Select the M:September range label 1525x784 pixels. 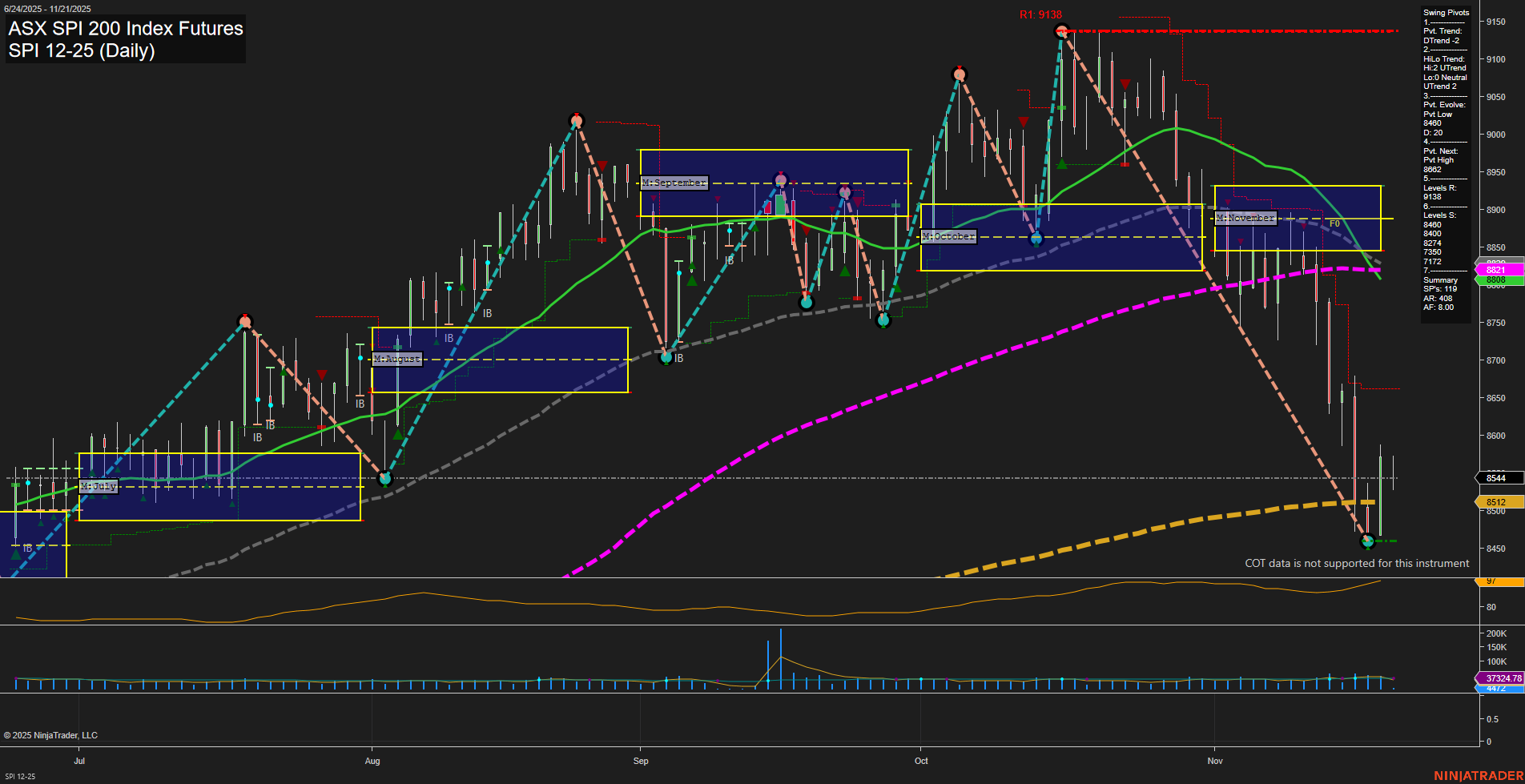click(674, 183)
